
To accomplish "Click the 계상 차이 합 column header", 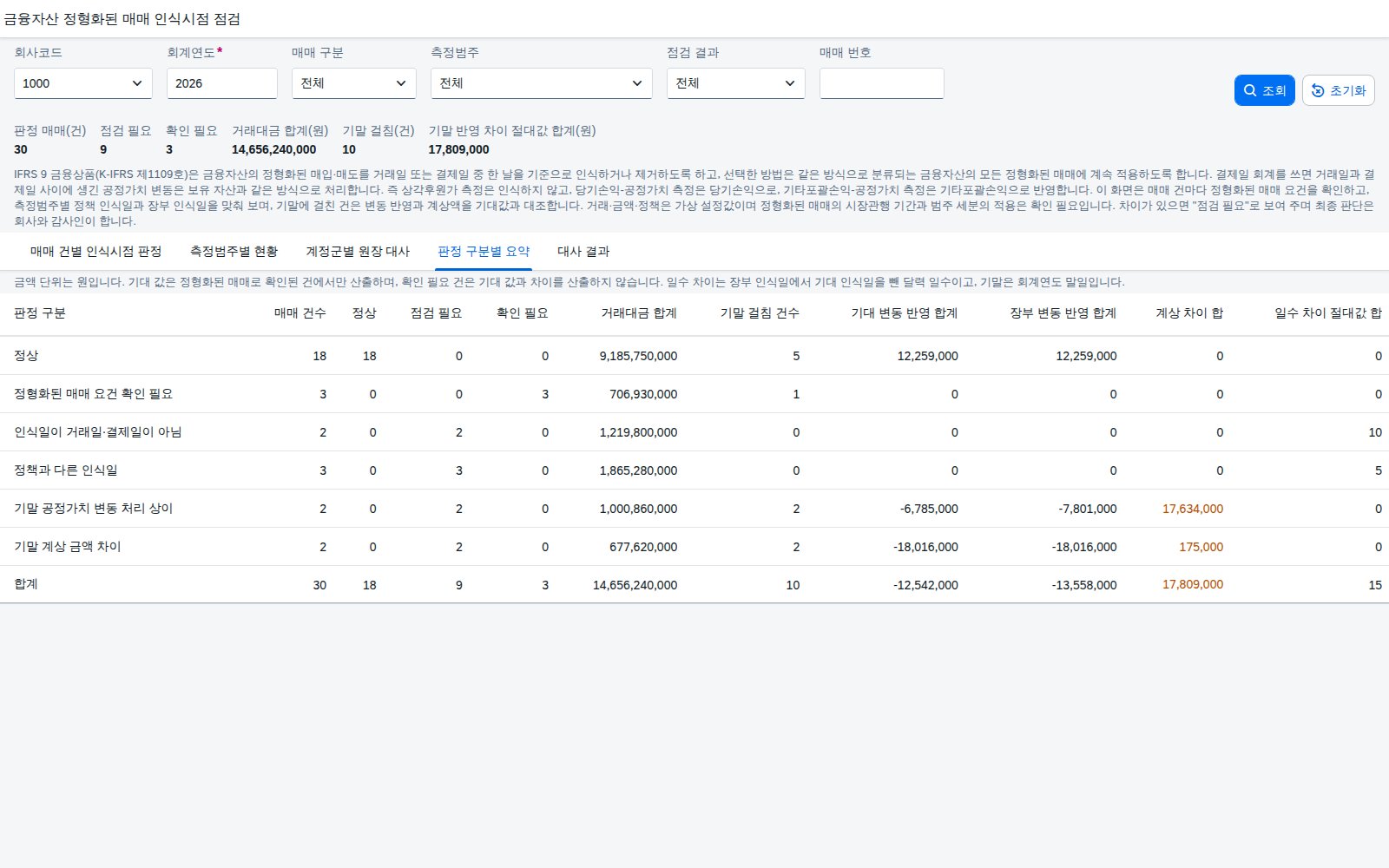I will (1189, 313).
